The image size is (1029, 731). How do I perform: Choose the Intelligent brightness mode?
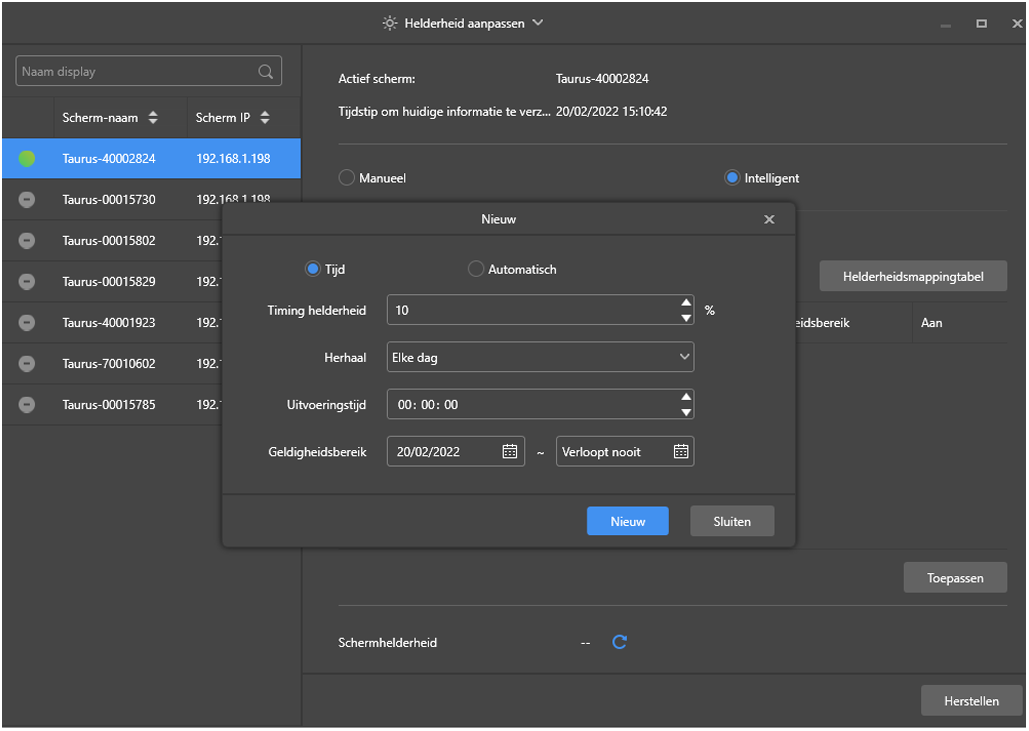point(732,178)
